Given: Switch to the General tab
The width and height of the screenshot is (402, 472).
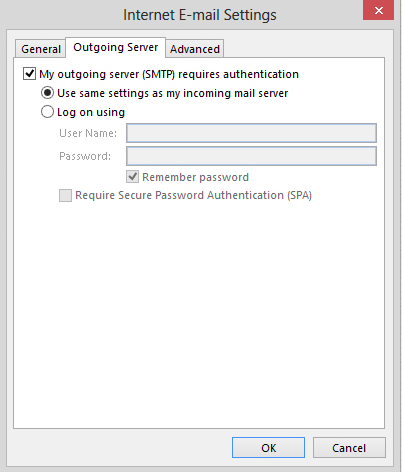Looking at the screenshot, I should coord(41,49).
